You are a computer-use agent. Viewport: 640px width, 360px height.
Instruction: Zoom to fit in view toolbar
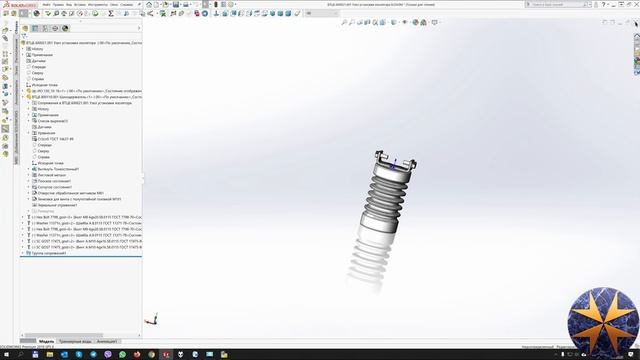pos(344,22)
